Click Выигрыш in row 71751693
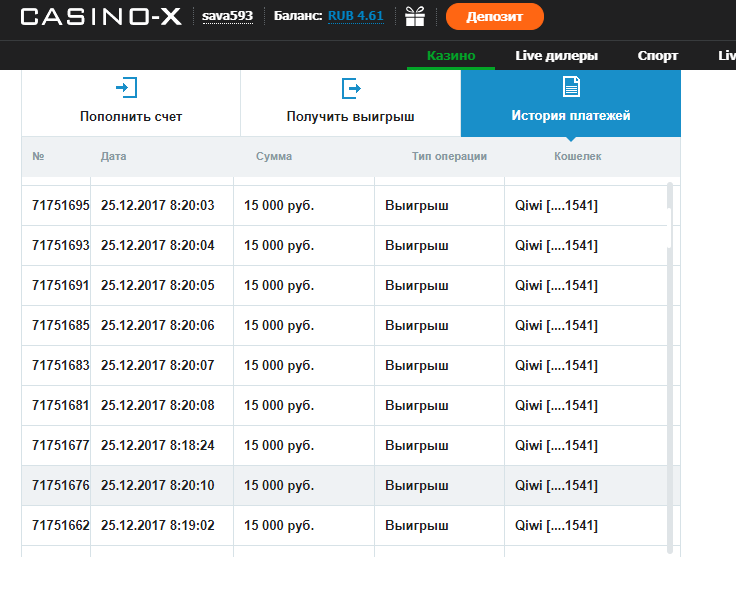 [x=417, y=246]
